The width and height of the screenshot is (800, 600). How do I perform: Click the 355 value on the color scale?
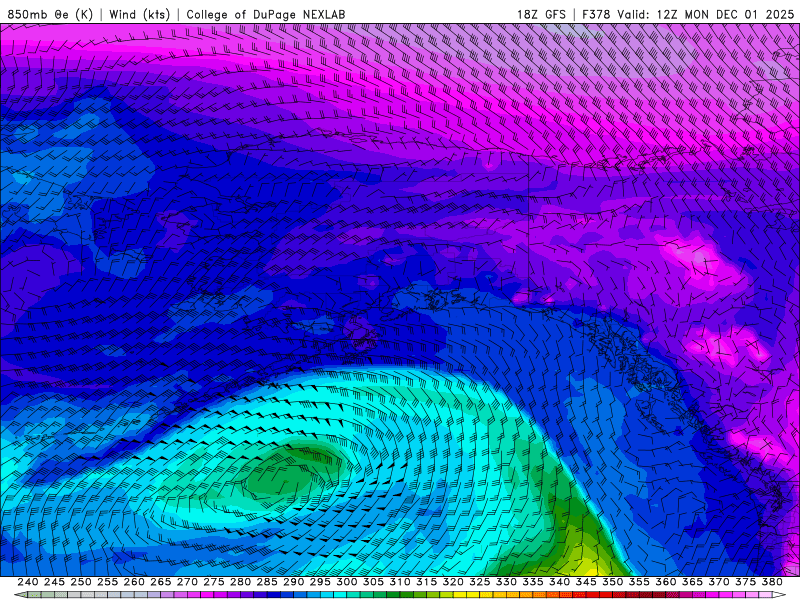[639, 582]
